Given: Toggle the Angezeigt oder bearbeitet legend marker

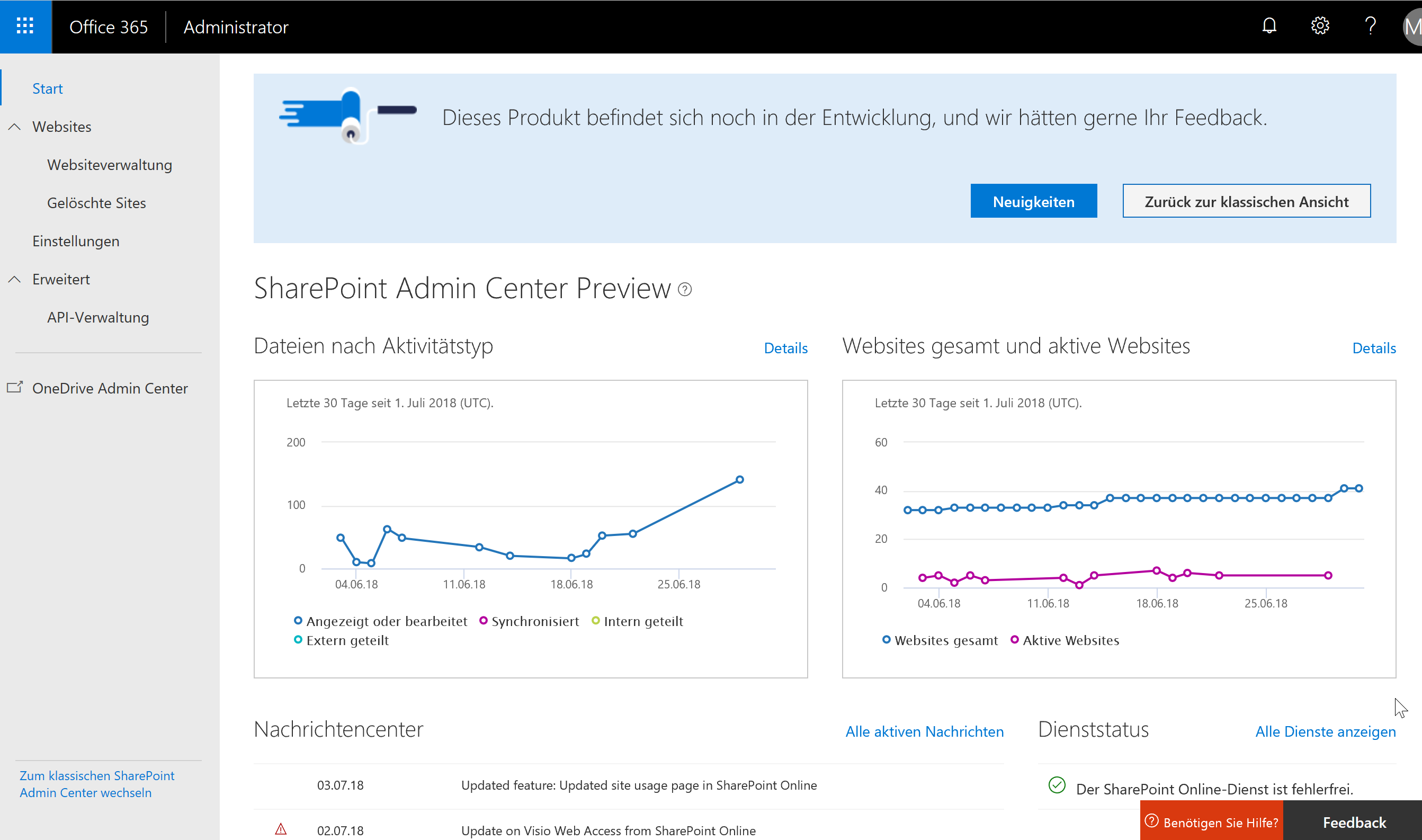Looking at the screenshot, I should [298, 621].
